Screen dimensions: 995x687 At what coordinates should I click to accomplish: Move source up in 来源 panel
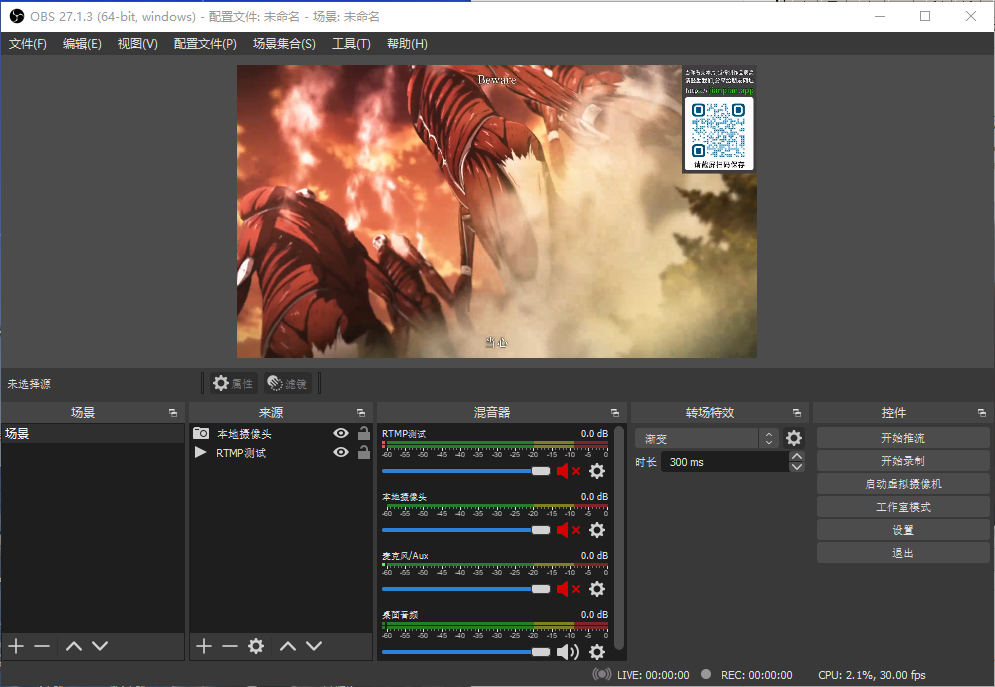click(x=288, y=646)
